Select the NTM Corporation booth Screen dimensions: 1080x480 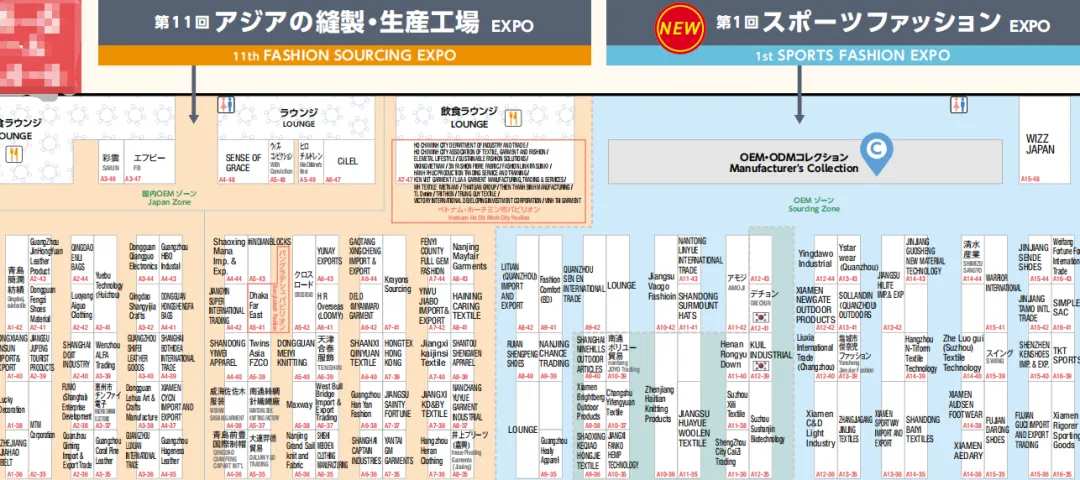tap(42, 430)
